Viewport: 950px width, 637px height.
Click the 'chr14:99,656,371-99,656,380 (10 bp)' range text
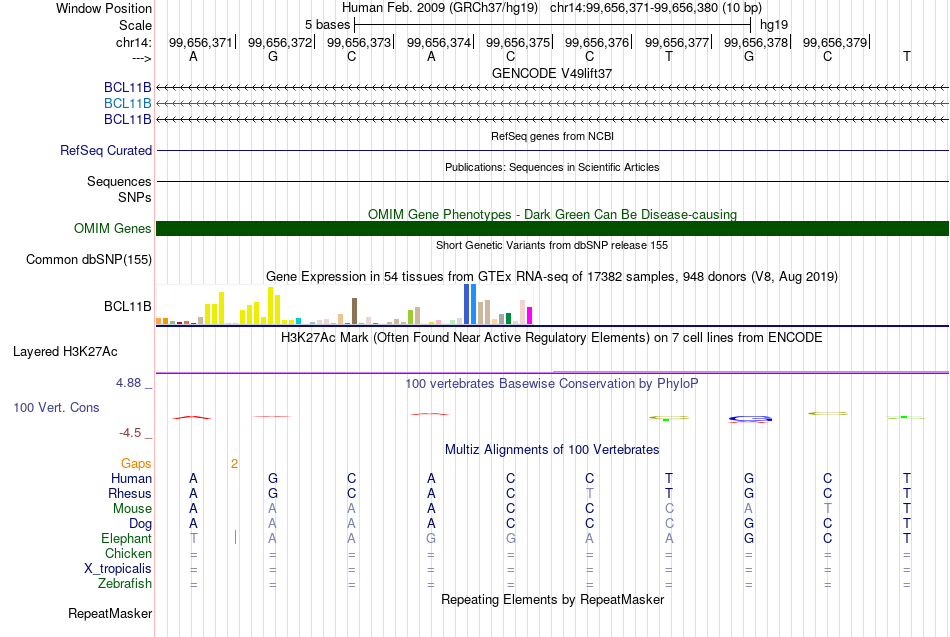point(656,8)
